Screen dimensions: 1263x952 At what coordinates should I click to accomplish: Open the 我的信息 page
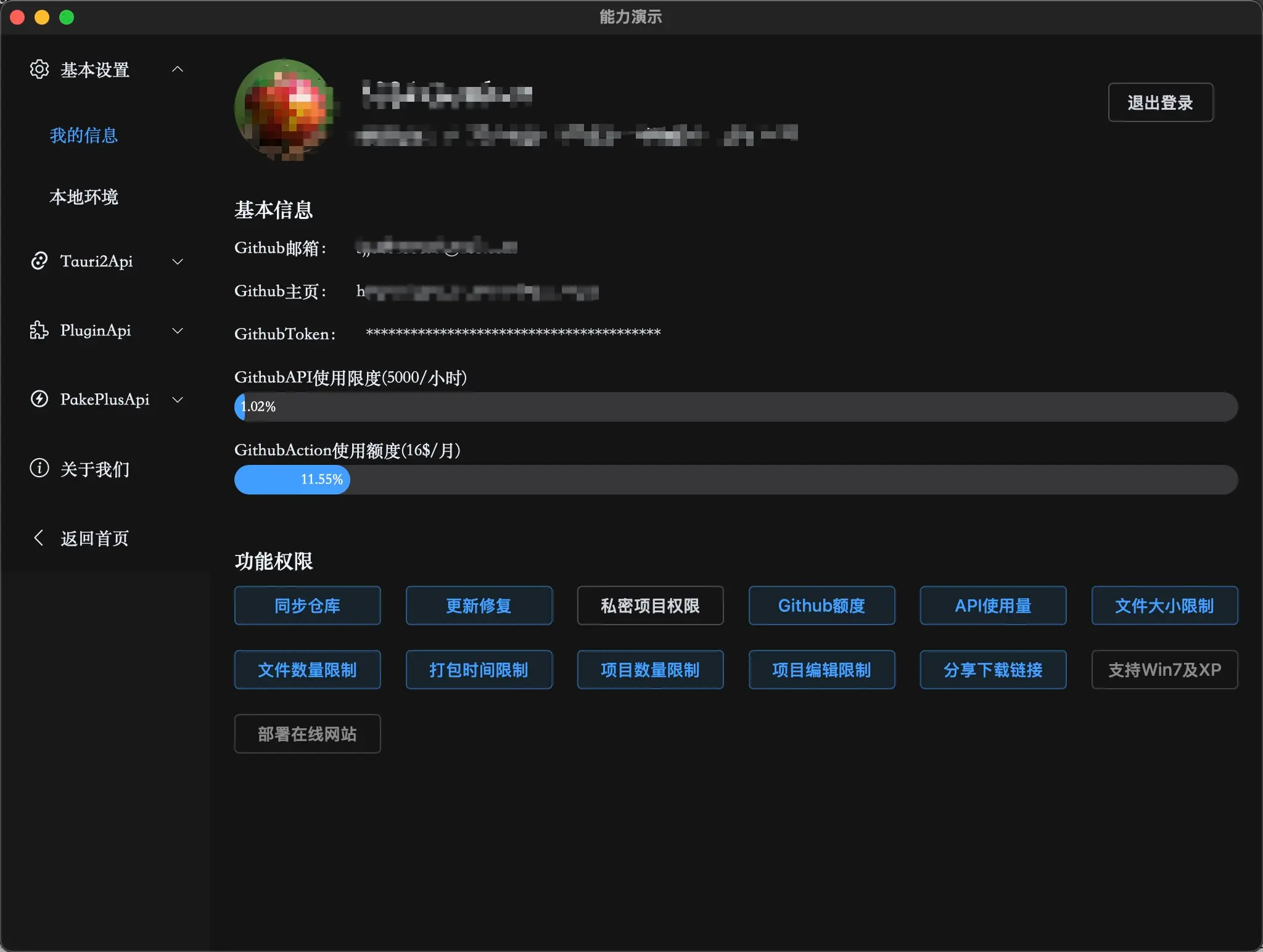pyautogui.click(x=83, y=136)
